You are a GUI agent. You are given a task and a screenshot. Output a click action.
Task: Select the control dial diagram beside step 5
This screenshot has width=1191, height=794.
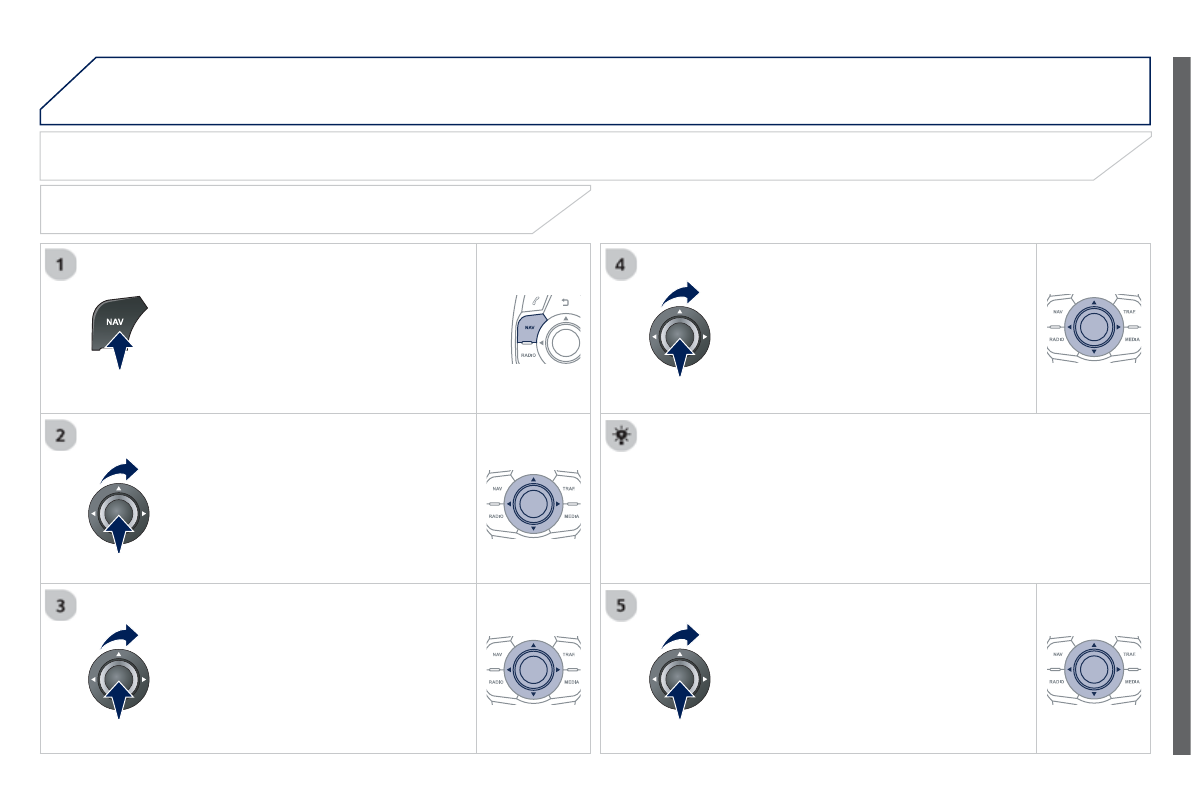[x=1093, y=668]
